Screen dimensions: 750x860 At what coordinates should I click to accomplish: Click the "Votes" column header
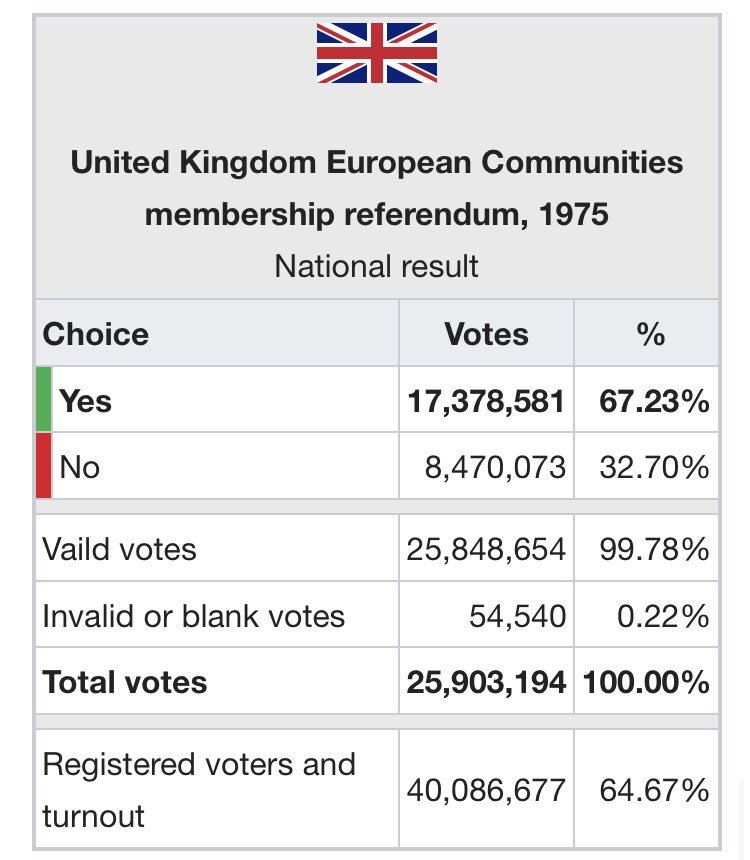486,334
